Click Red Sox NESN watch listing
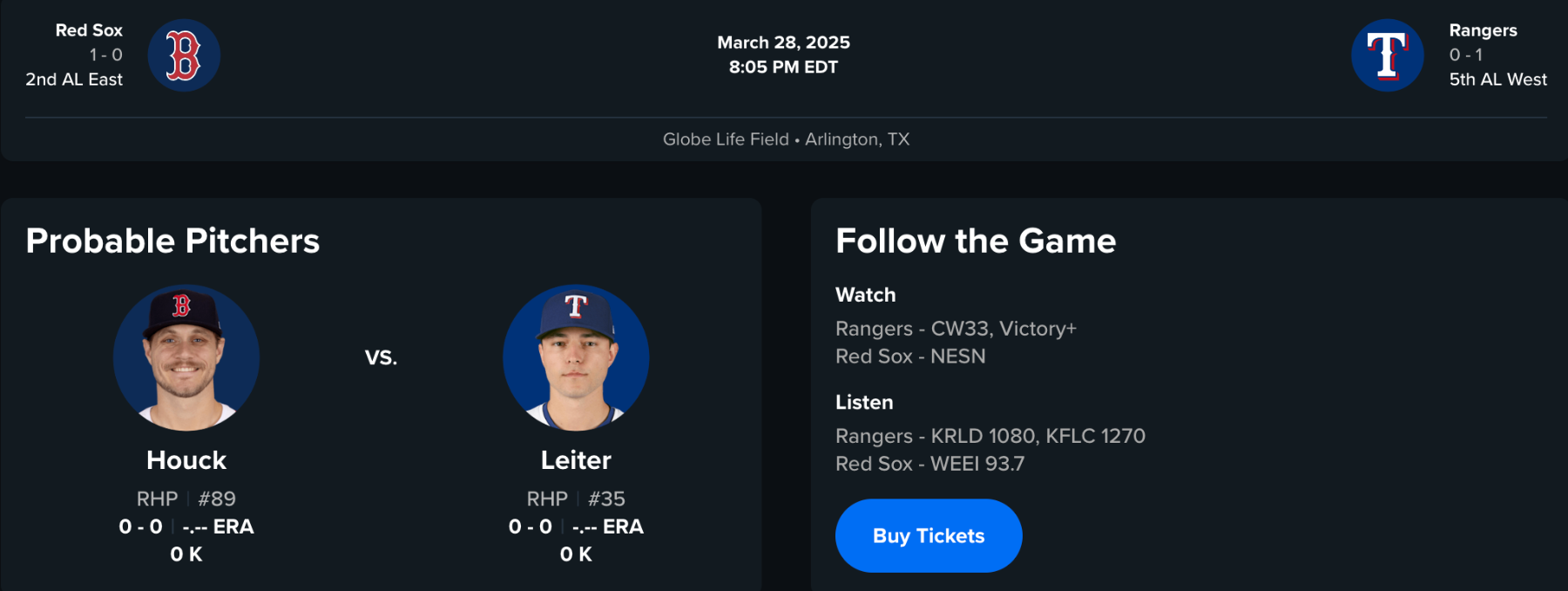This screenshot has height=591, width=1568. (910, 357)
